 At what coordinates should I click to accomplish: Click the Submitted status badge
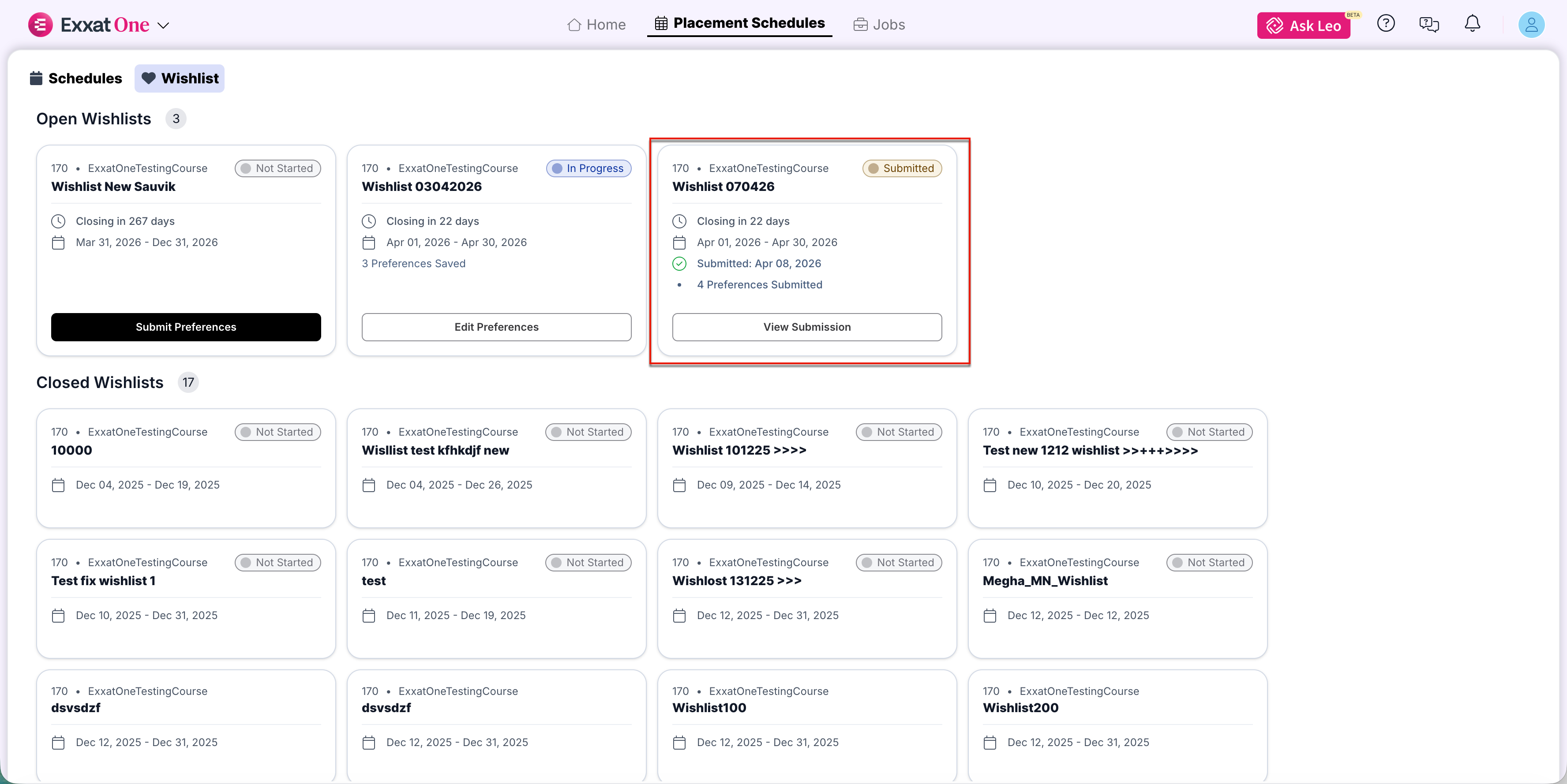902,168
